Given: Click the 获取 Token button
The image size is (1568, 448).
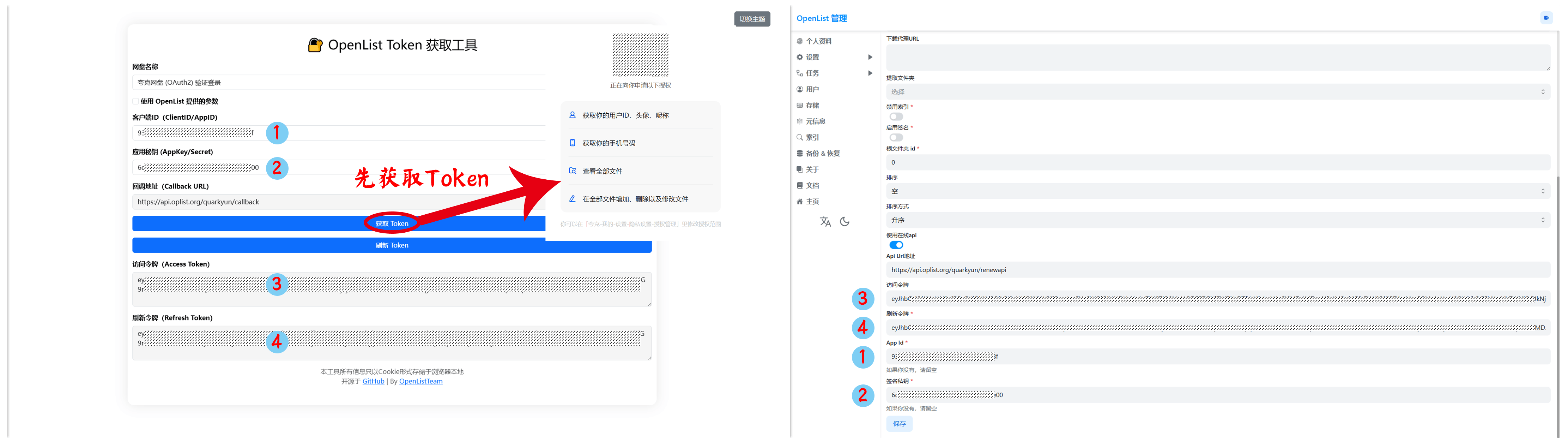Looking at the screenshot, I should coord(392,224).
